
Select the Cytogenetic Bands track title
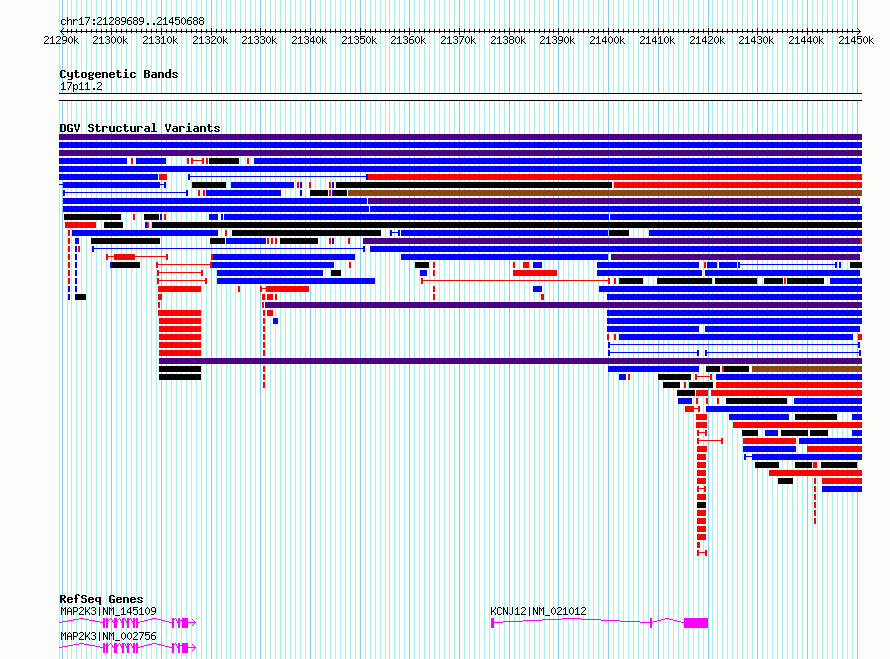click(119, 74)
